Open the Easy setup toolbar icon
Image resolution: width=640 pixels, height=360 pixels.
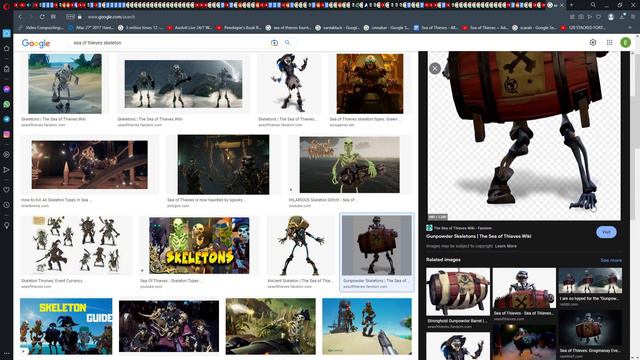click(633, 17)
